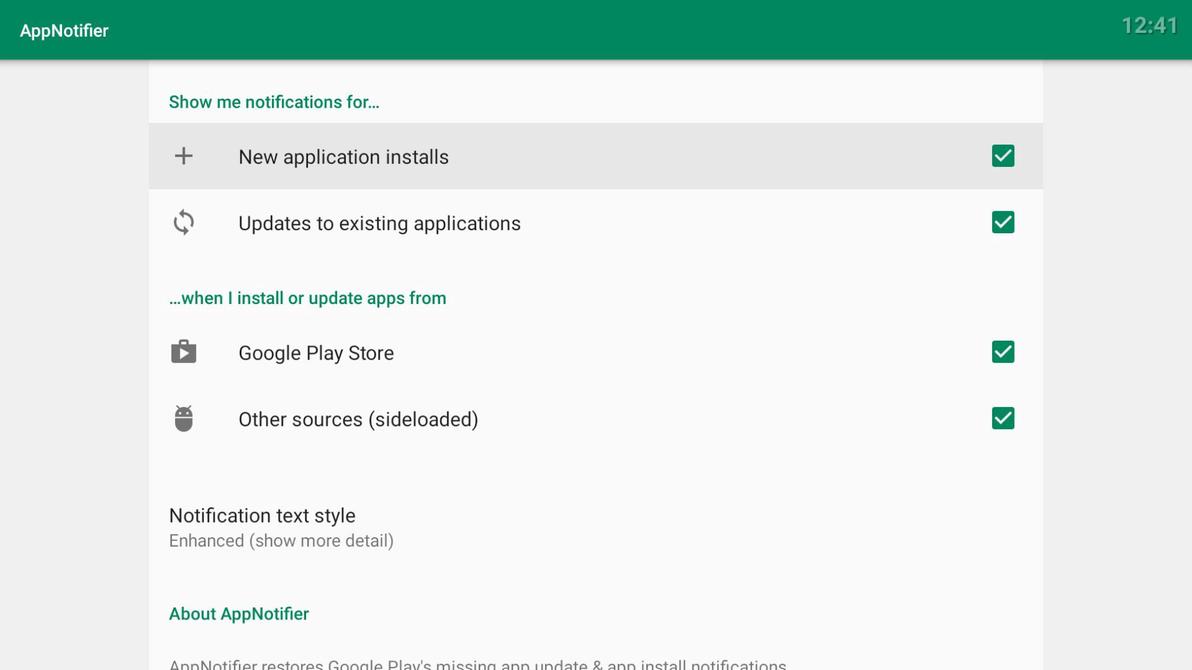Click the Show me notifications for header
The height and width of the screenshot is (670, 1192).
274,101
